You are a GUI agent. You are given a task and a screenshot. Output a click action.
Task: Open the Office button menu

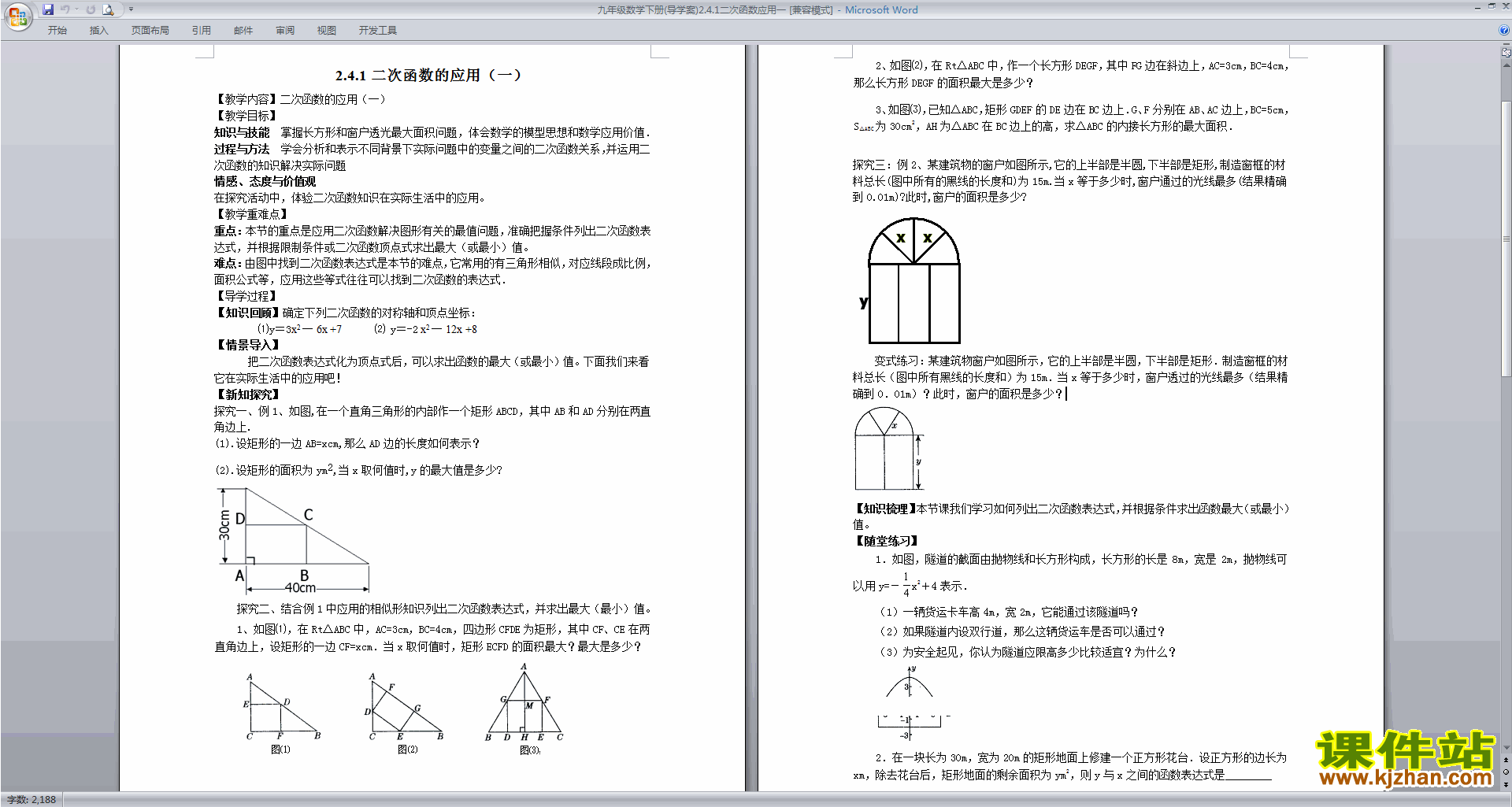(x=17, y=16)
